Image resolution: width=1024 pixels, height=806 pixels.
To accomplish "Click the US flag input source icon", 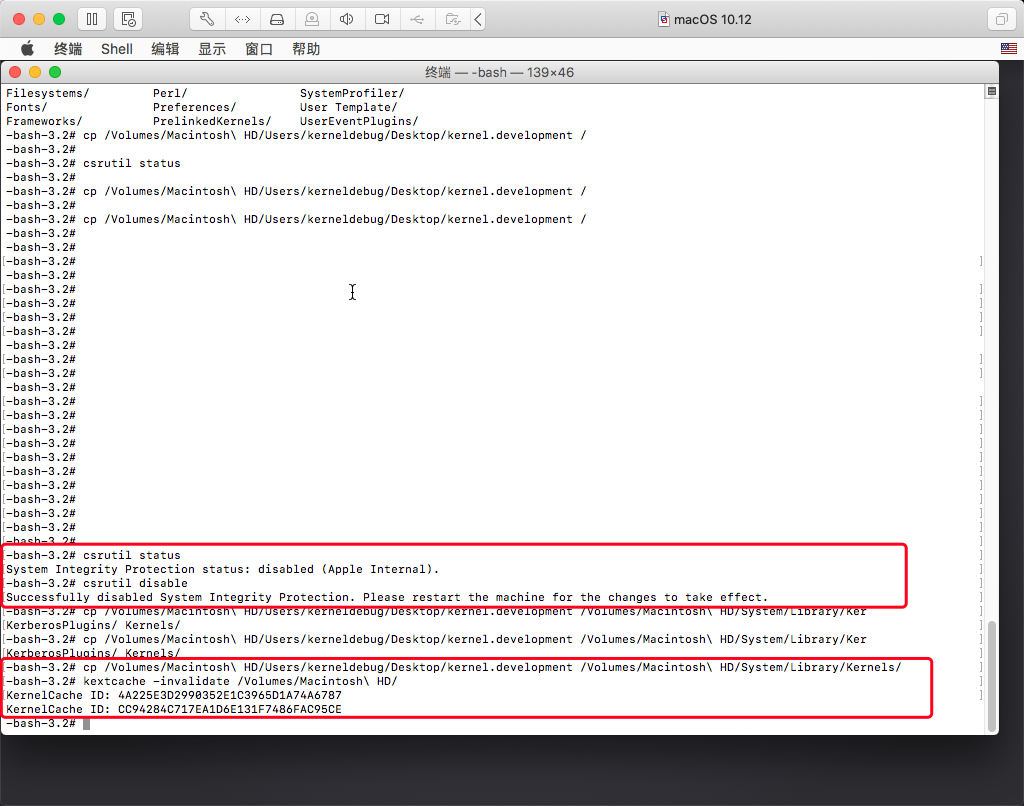I will click(1009, 48).
